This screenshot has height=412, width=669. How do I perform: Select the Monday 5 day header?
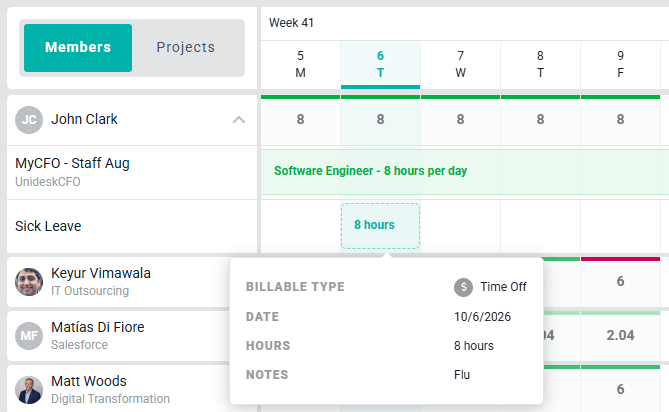[300, 64]
